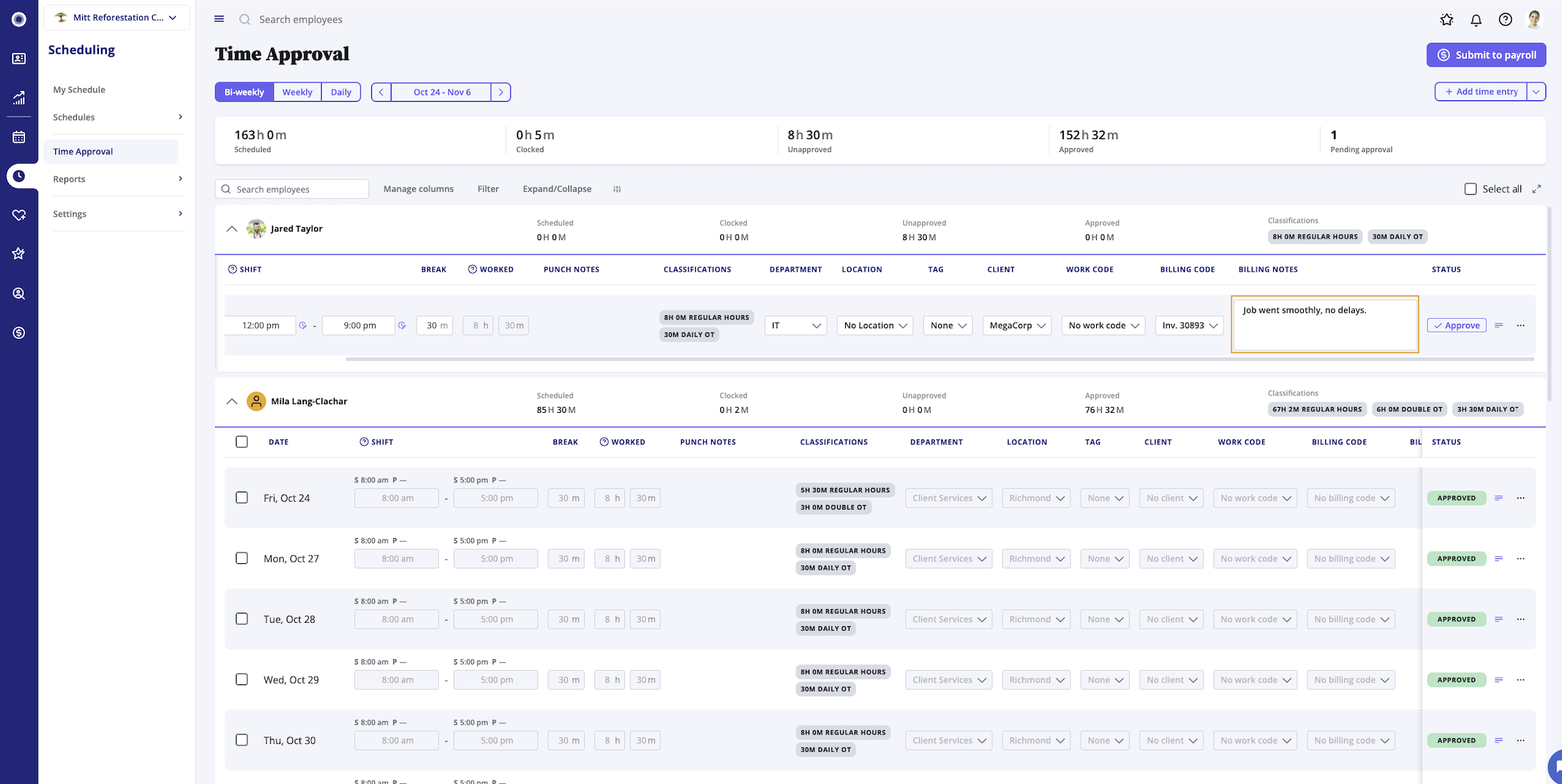Screen dimensions: 1562x784
Task: Open the MegaCorp client dropdown
Action: [1016, 325]
